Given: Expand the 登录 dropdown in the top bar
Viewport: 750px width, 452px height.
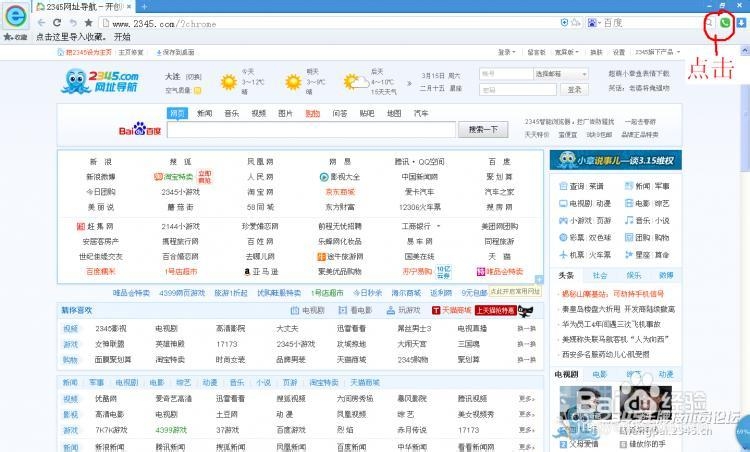Looking at the screenshot, I should (x=507, y=52).
